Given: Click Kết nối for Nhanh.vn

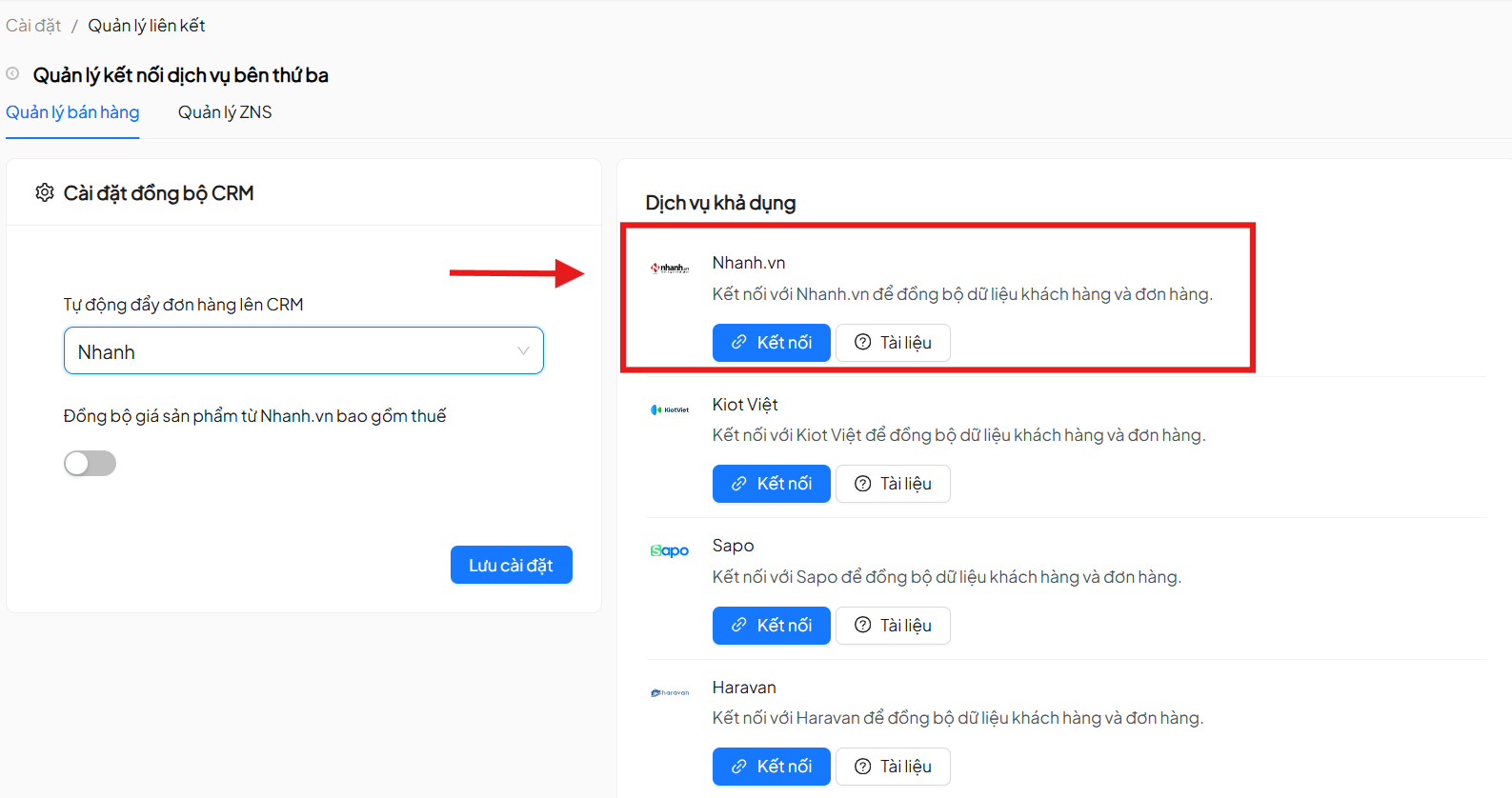Looking at the screenshot, I should pos(771,343).
